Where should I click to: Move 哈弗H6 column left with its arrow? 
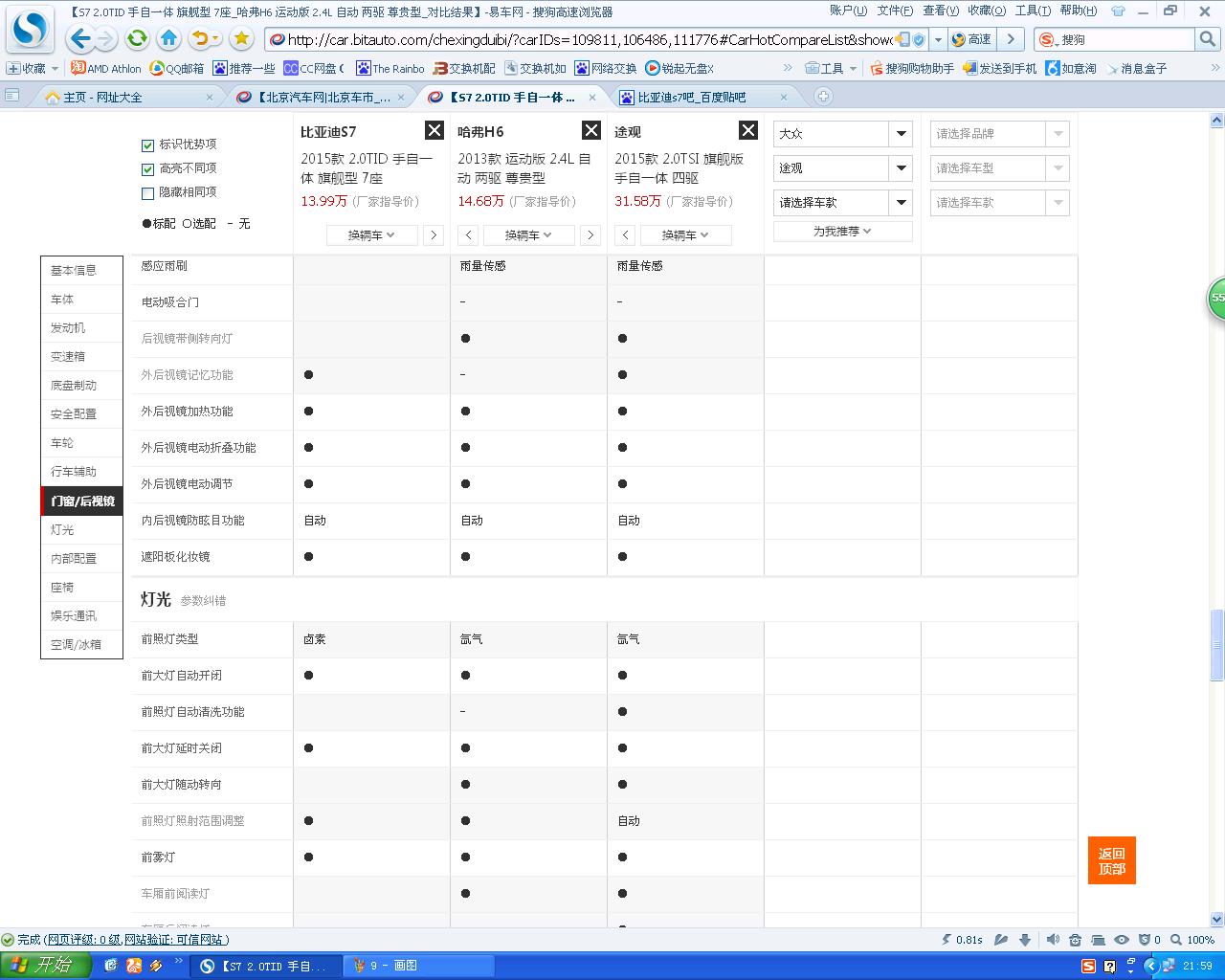(468, 235)
